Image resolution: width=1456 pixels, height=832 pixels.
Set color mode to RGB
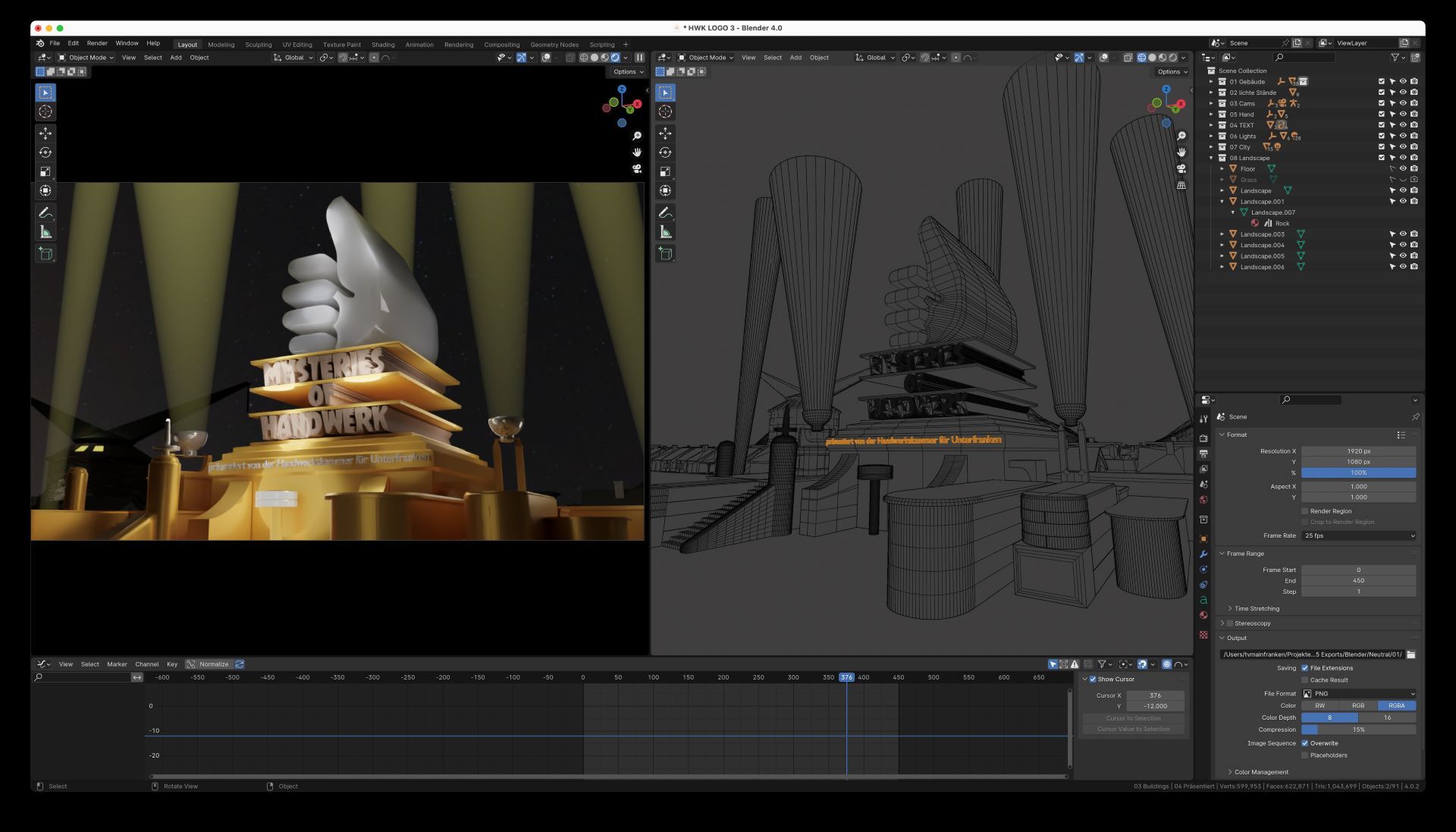(x=1358, y=706)
